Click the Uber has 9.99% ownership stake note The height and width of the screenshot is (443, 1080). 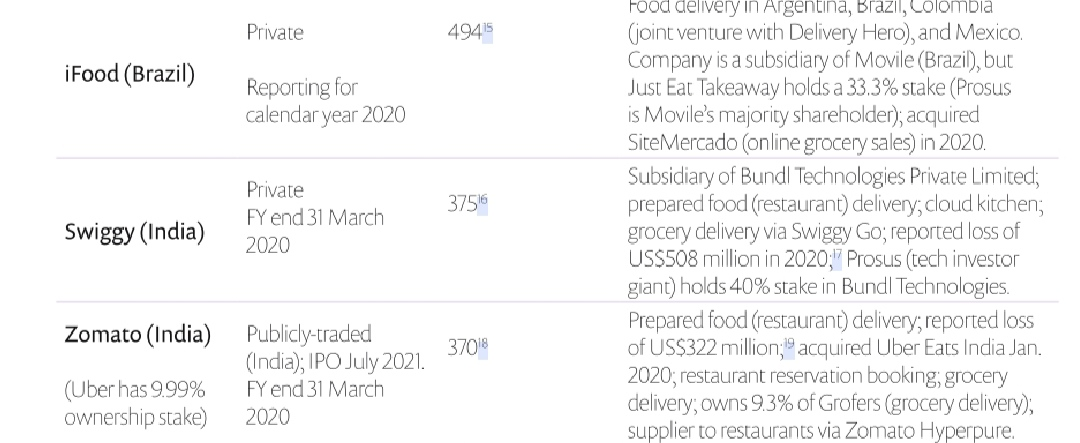tap(136, 403)
